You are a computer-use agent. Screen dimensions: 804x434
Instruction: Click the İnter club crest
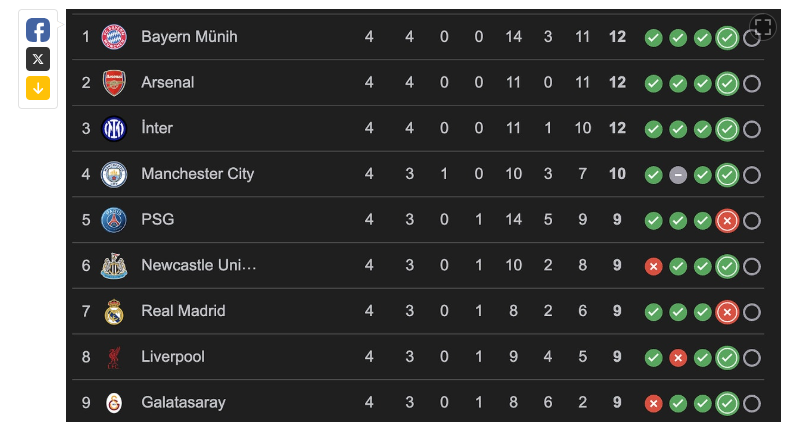point(114,129)
